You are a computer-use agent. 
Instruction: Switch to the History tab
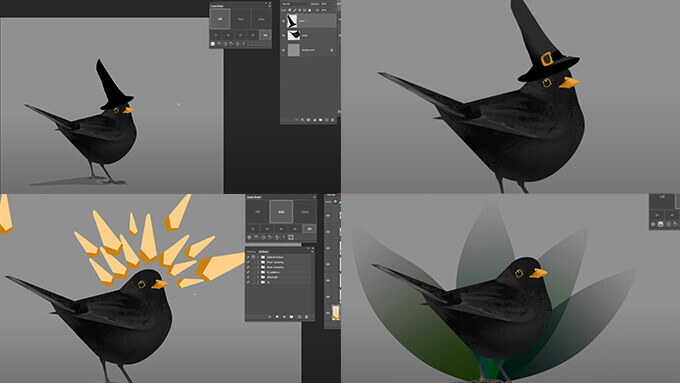click(251, 252)
